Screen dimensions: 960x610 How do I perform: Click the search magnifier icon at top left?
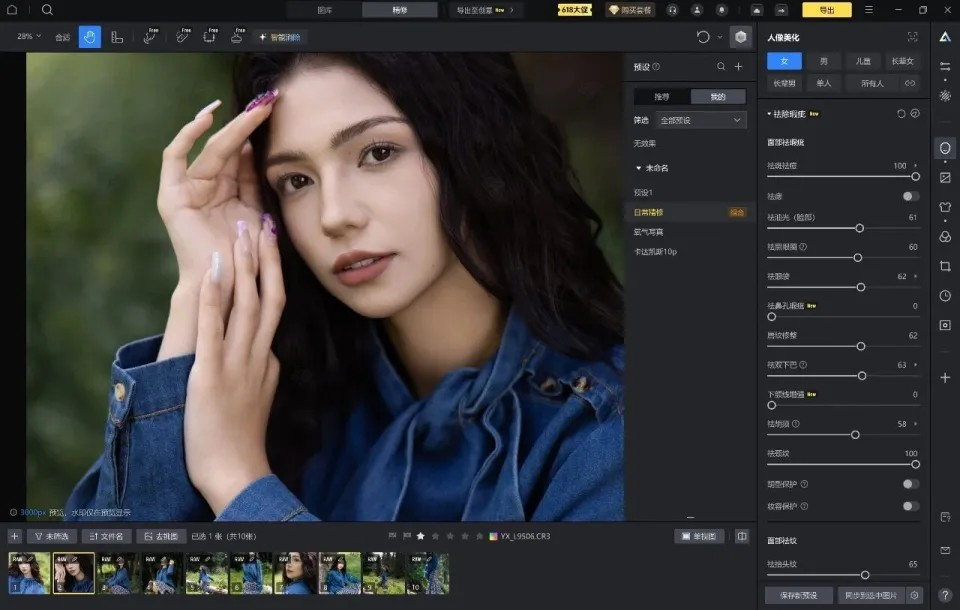[x=47, y=10]
